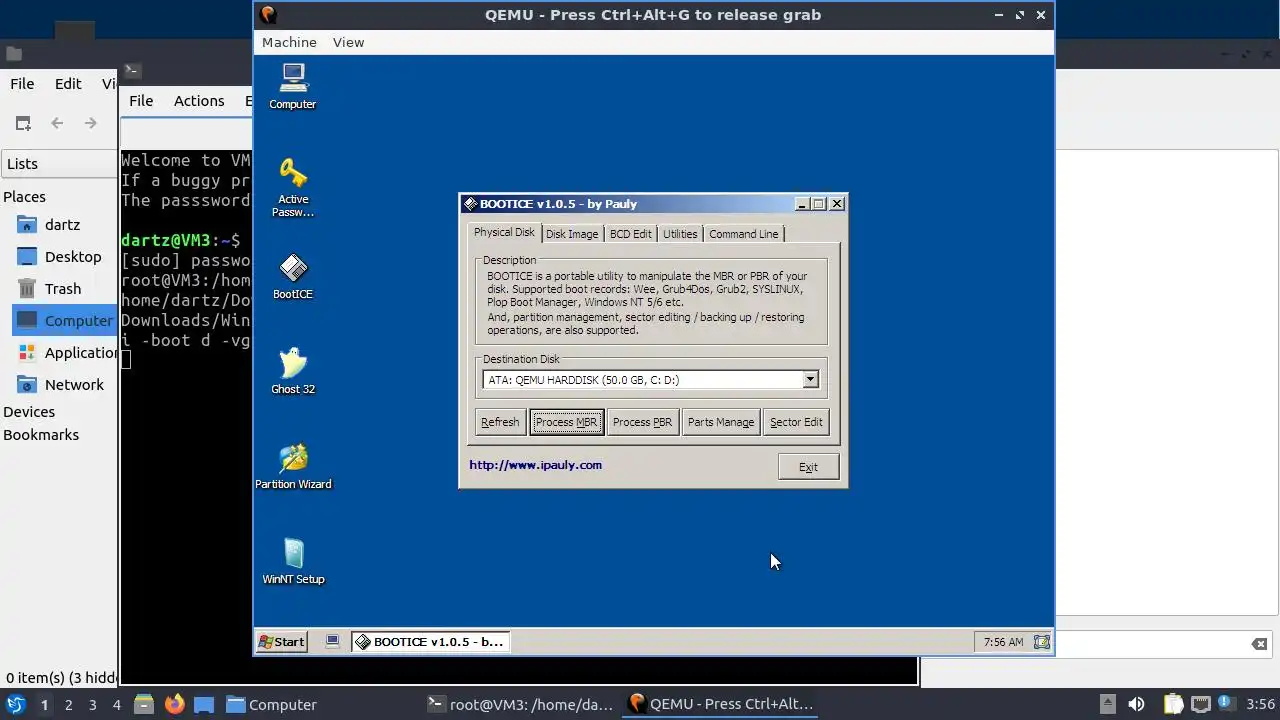Click the notification icon in system tray
This screenshot has height=720, width=1280.
pyautogui.click(x=1226, y=704)
